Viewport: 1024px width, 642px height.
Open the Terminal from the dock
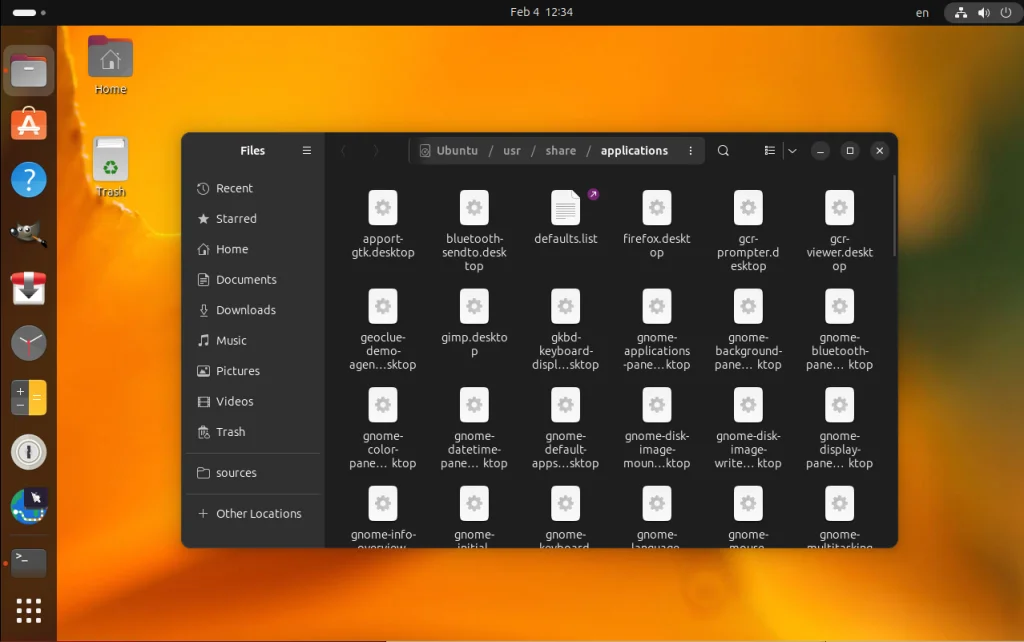coord(28,562)
